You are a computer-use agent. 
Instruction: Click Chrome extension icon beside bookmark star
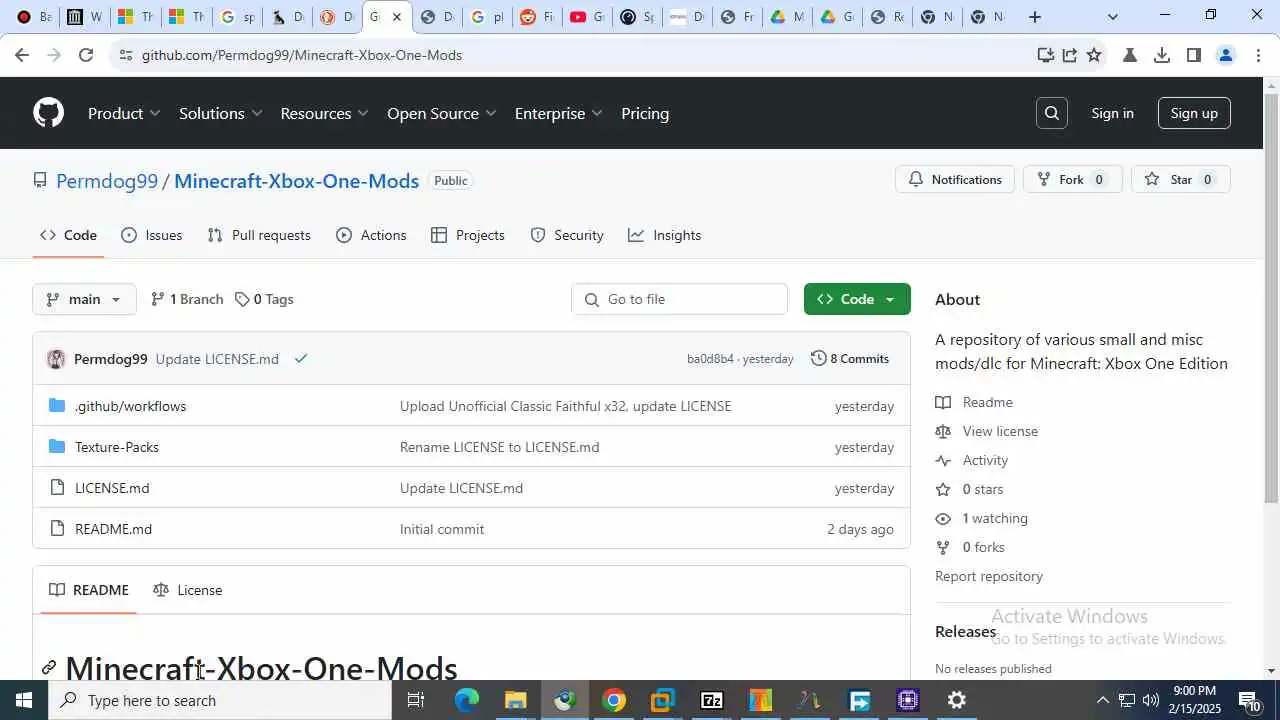click(1130, 55)
